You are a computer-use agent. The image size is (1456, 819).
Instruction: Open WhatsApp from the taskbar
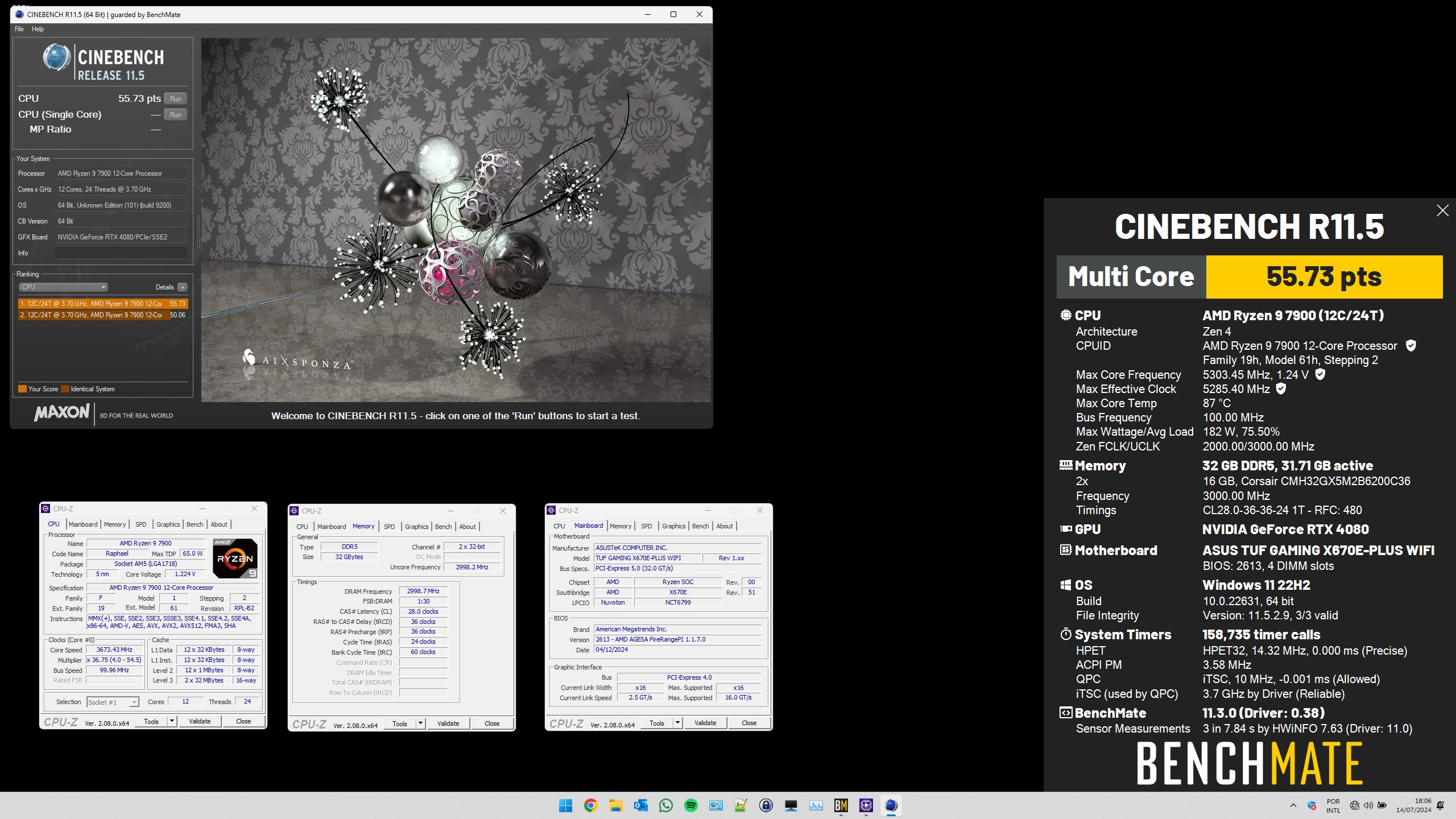tap(665, 805)
